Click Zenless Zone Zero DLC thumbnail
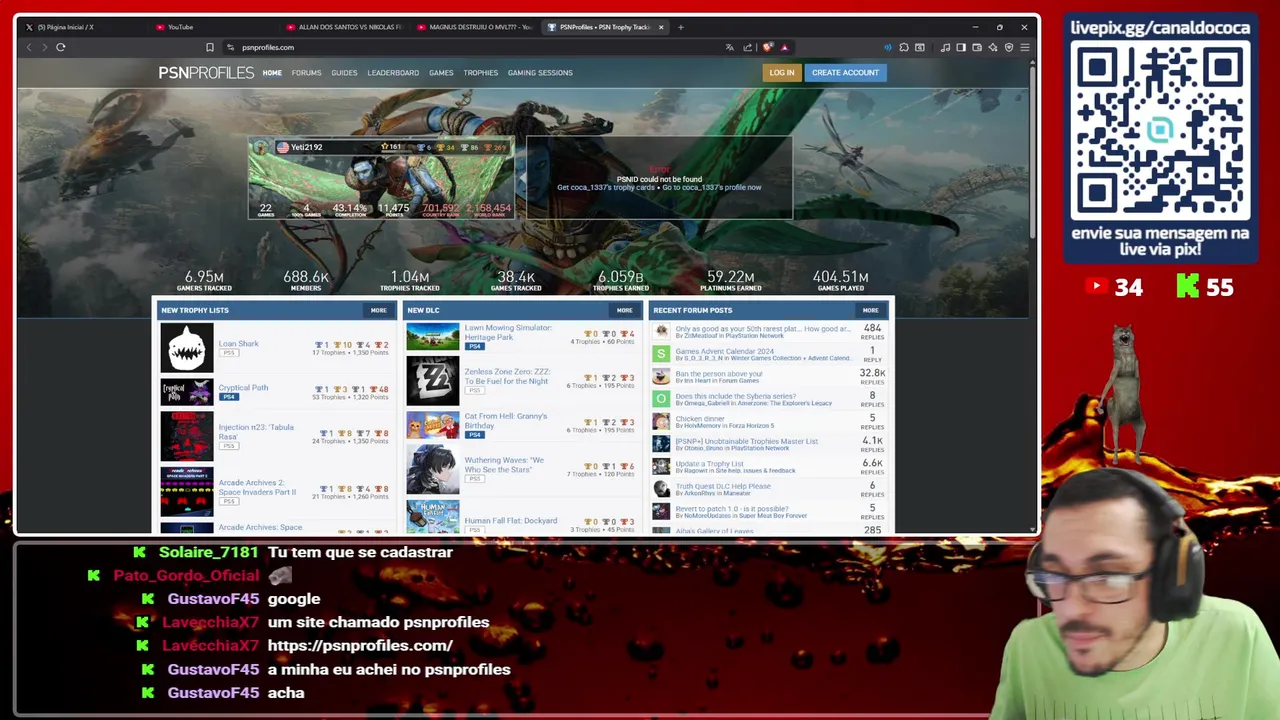1280x720 pixels. click(x=433, y=380)
